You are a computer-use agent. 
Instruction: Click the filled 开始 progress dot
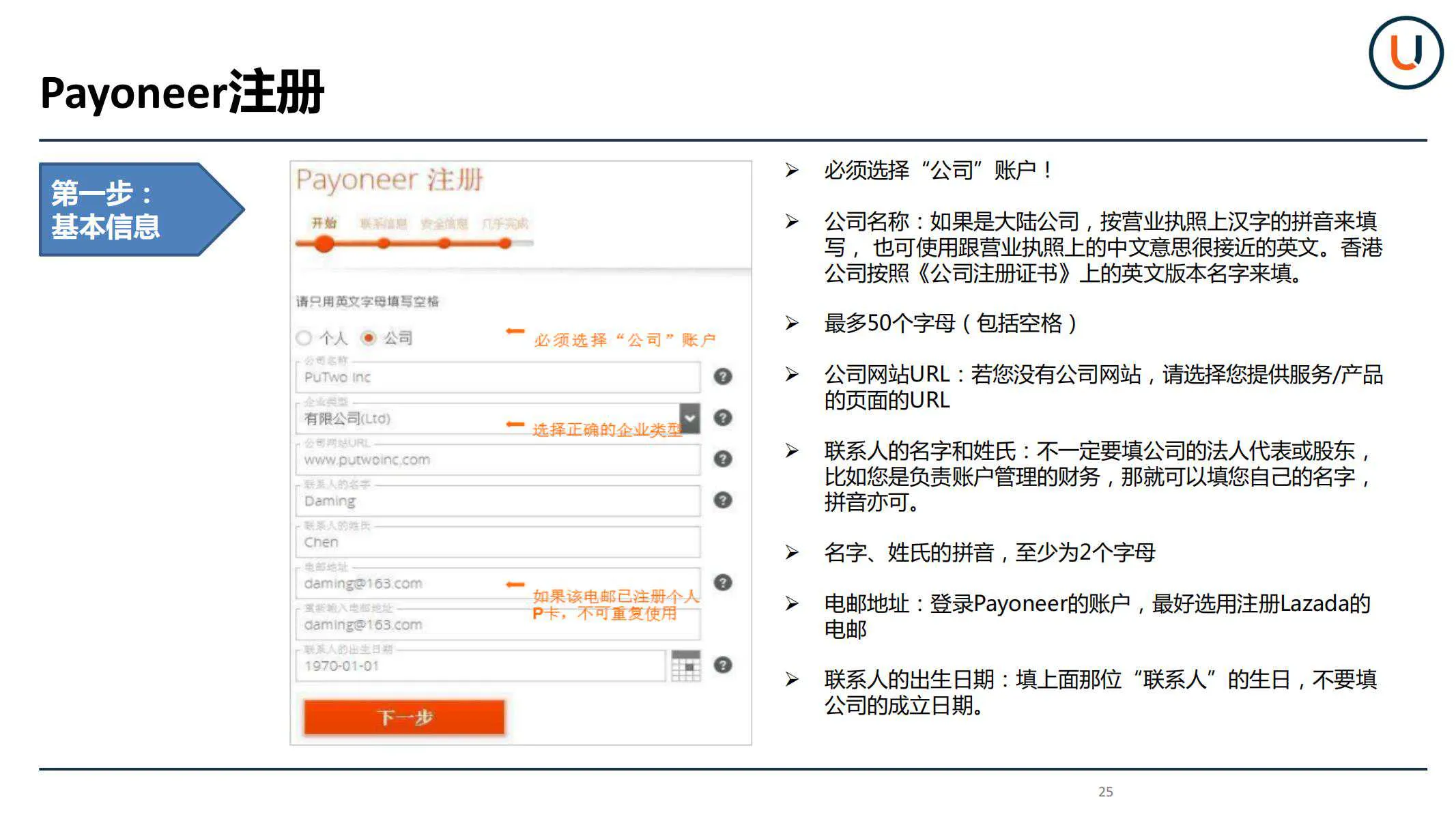[324, 244]
